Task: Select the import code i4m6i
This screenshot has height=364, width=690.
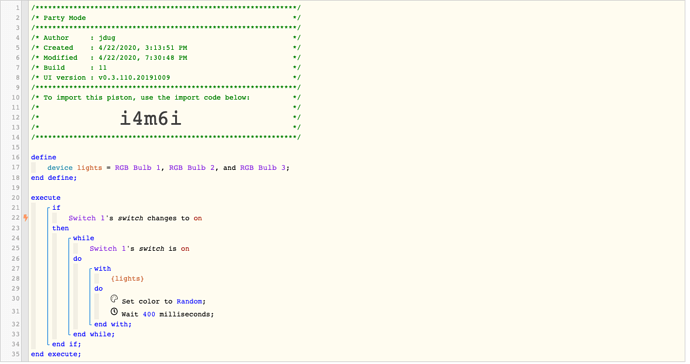Action: click(x=150, y=118)
